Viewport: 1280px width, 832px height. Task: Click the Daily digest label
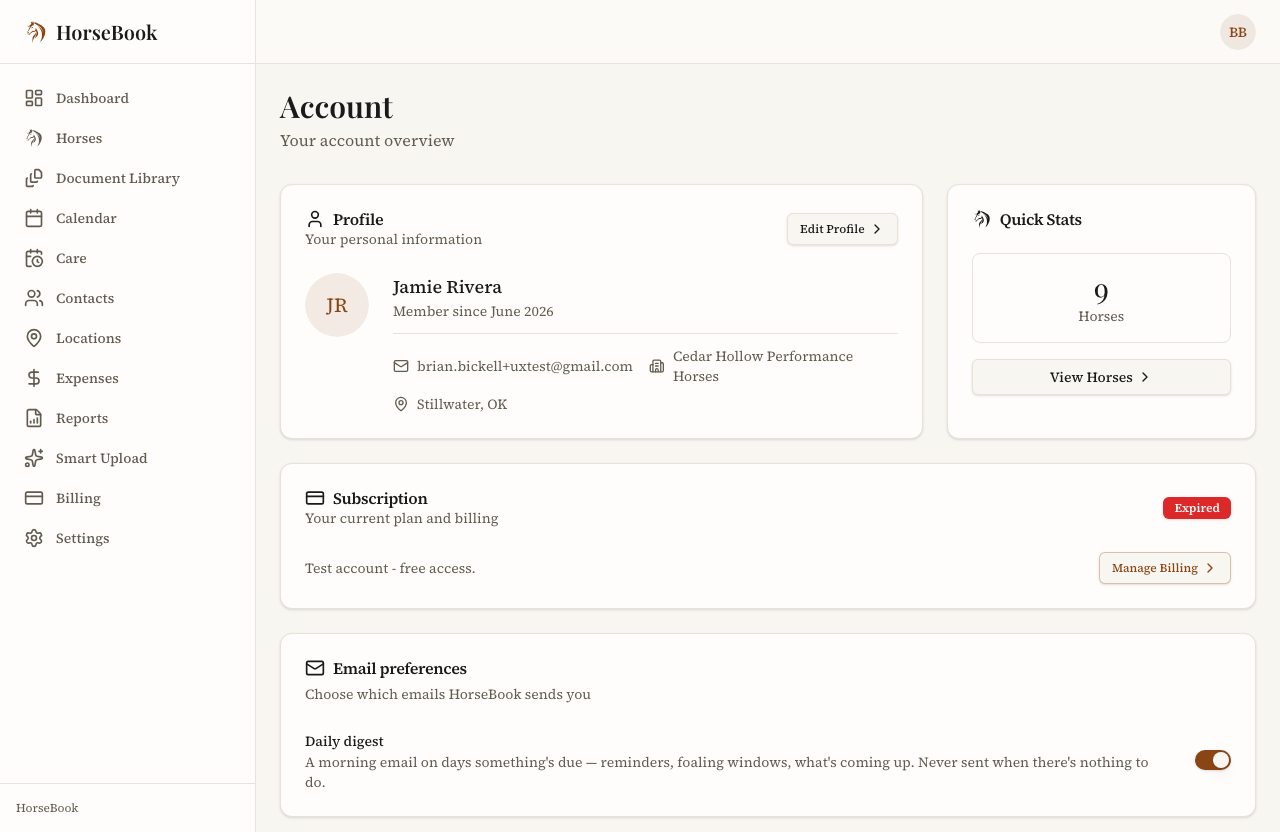click(344, 741)
